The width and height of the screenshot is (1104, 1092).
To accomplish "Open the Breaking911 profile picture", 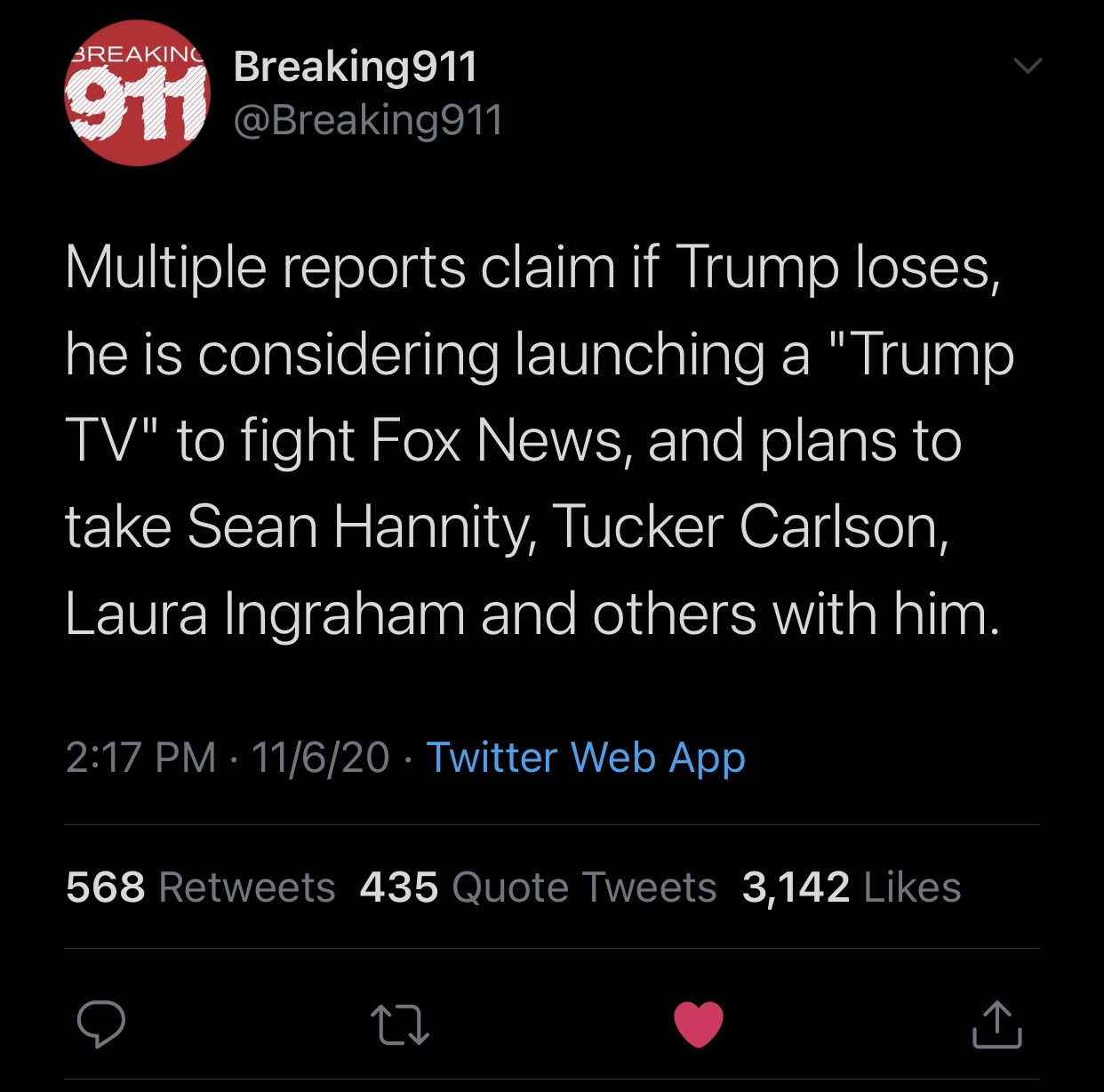I will 137,93.
